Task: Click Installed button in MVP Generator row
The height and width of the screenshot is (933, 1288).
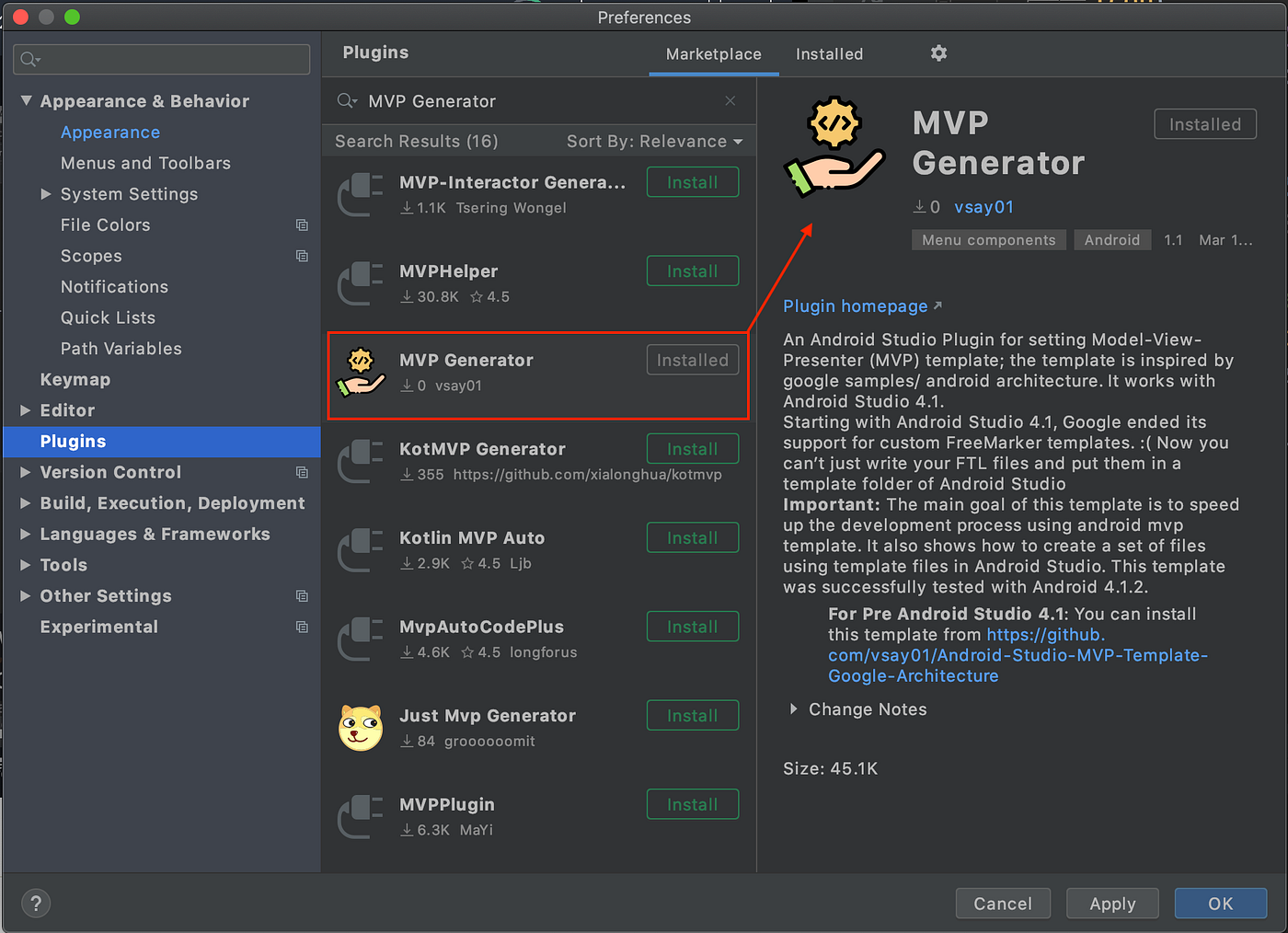Action: point(693,361)
